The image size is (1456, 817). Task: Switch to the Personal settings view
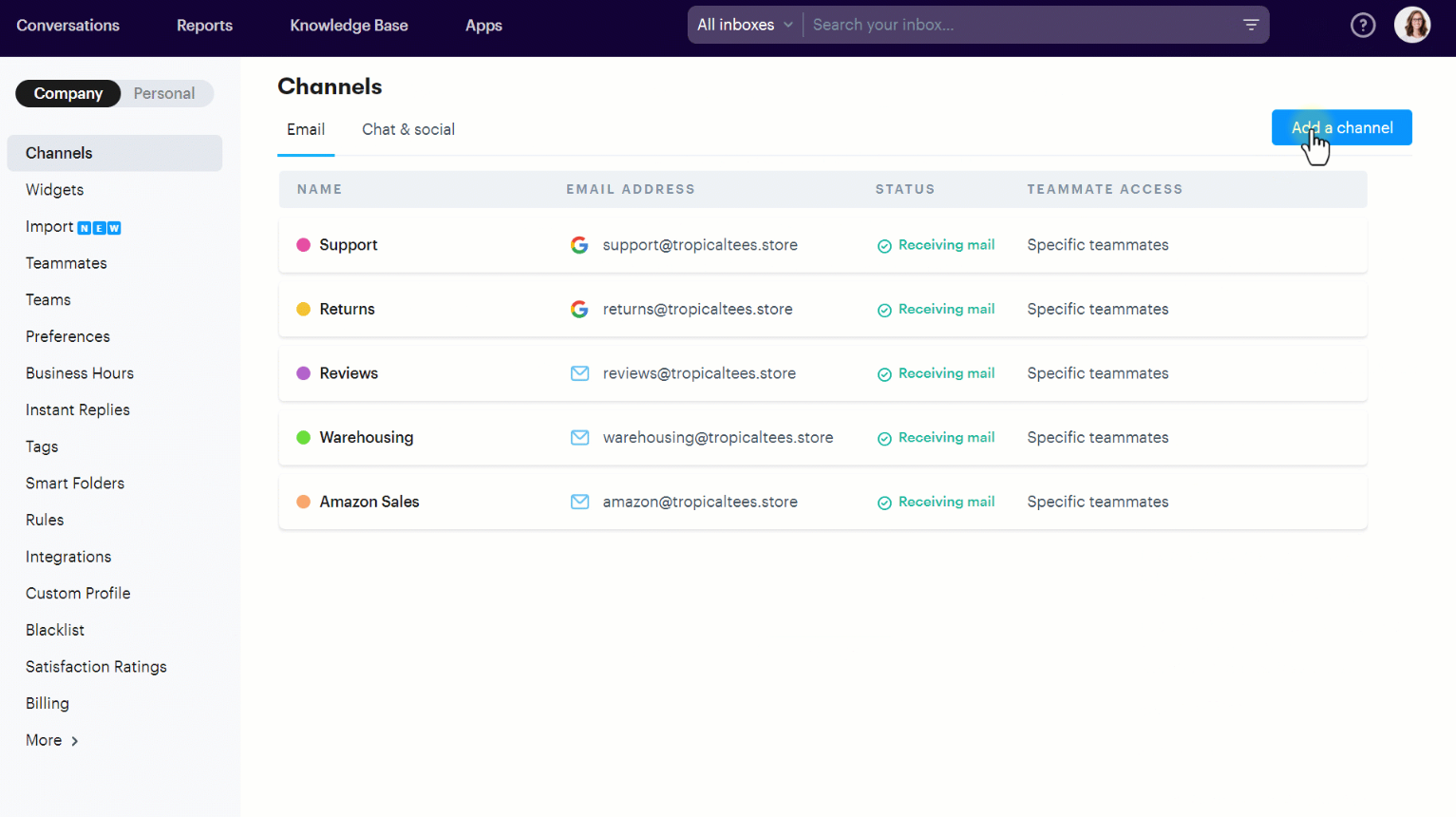[x=165, y=93]
